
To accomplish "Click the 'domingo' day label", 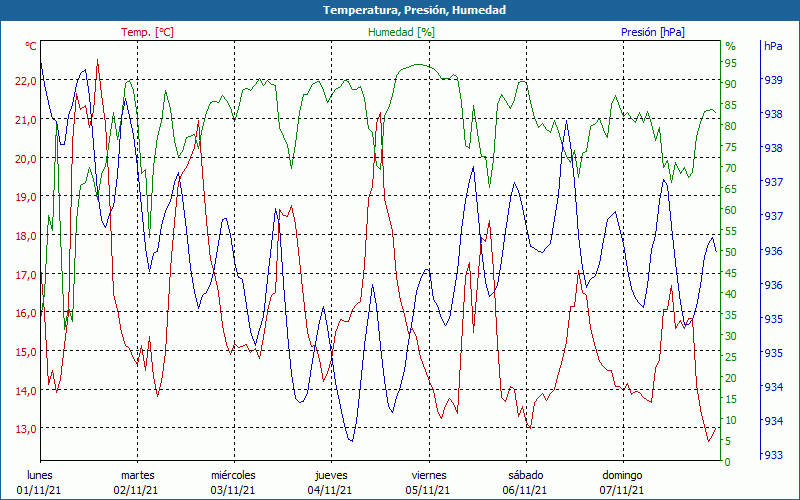I will (x=622, y=475).
